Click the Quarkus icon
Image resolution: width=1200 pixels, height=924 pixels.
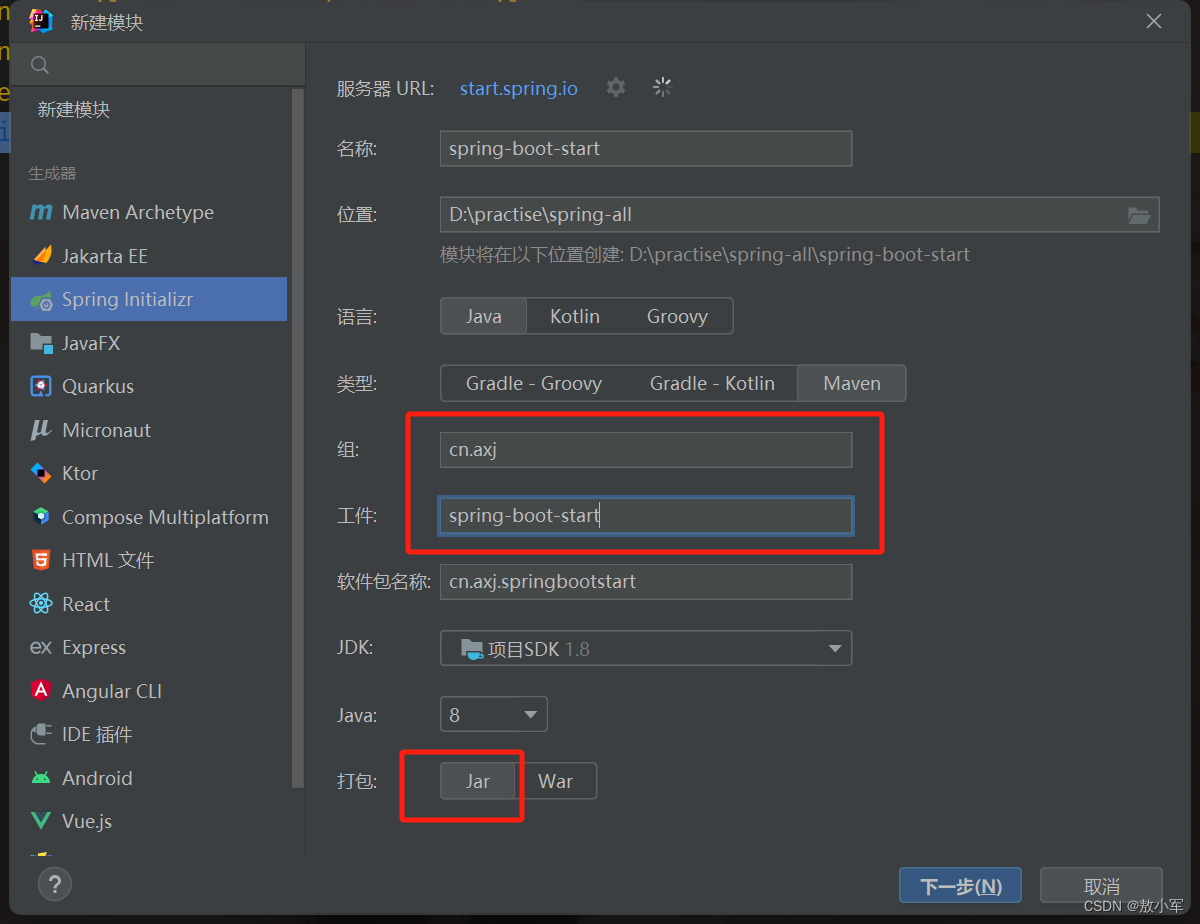pos(41,386)
